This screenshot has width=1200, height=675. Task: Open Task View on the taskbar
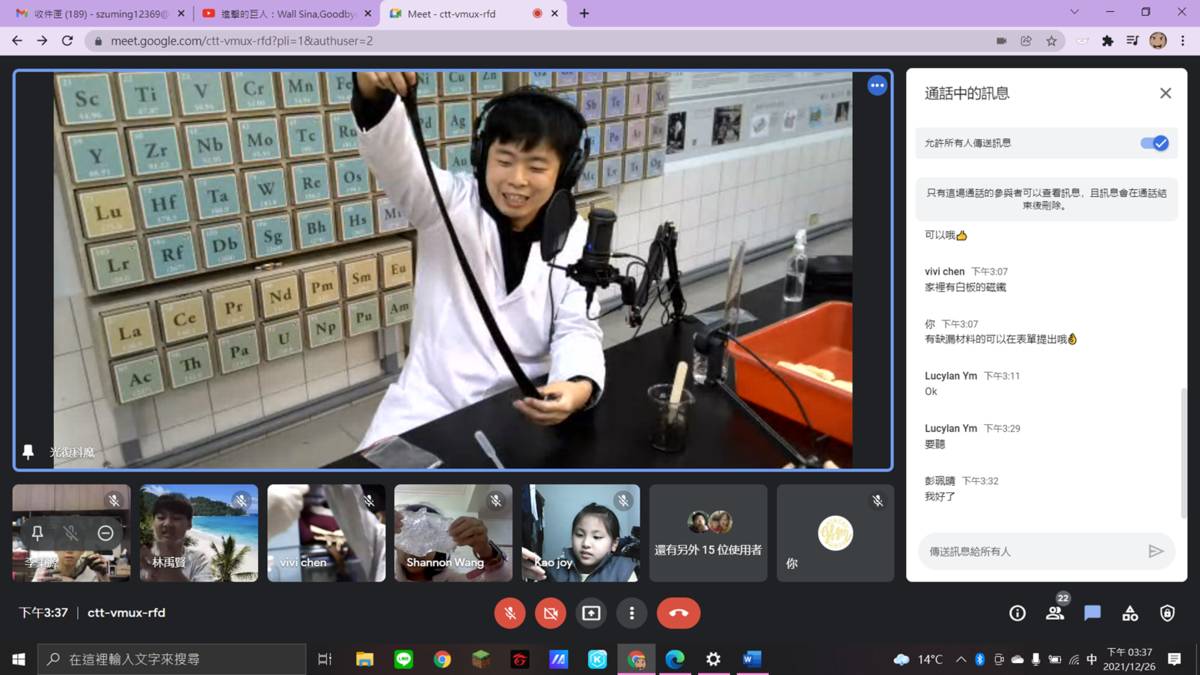click(x=324, y=659)
